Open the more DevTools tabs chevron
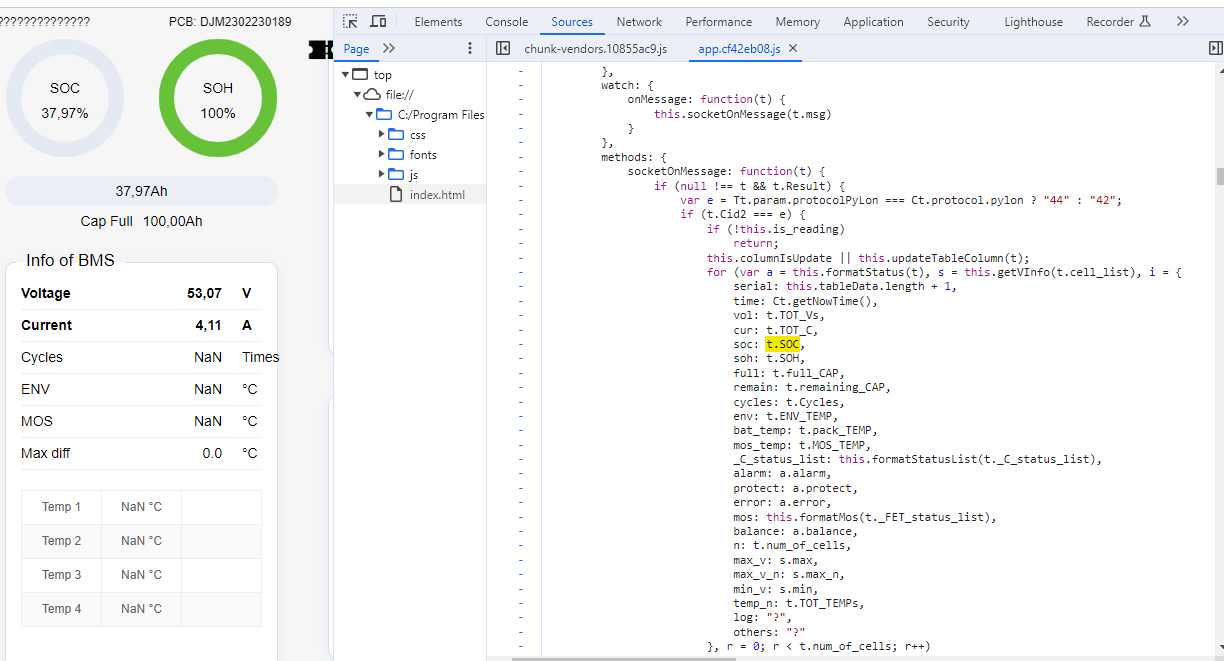 (1183, 21)
